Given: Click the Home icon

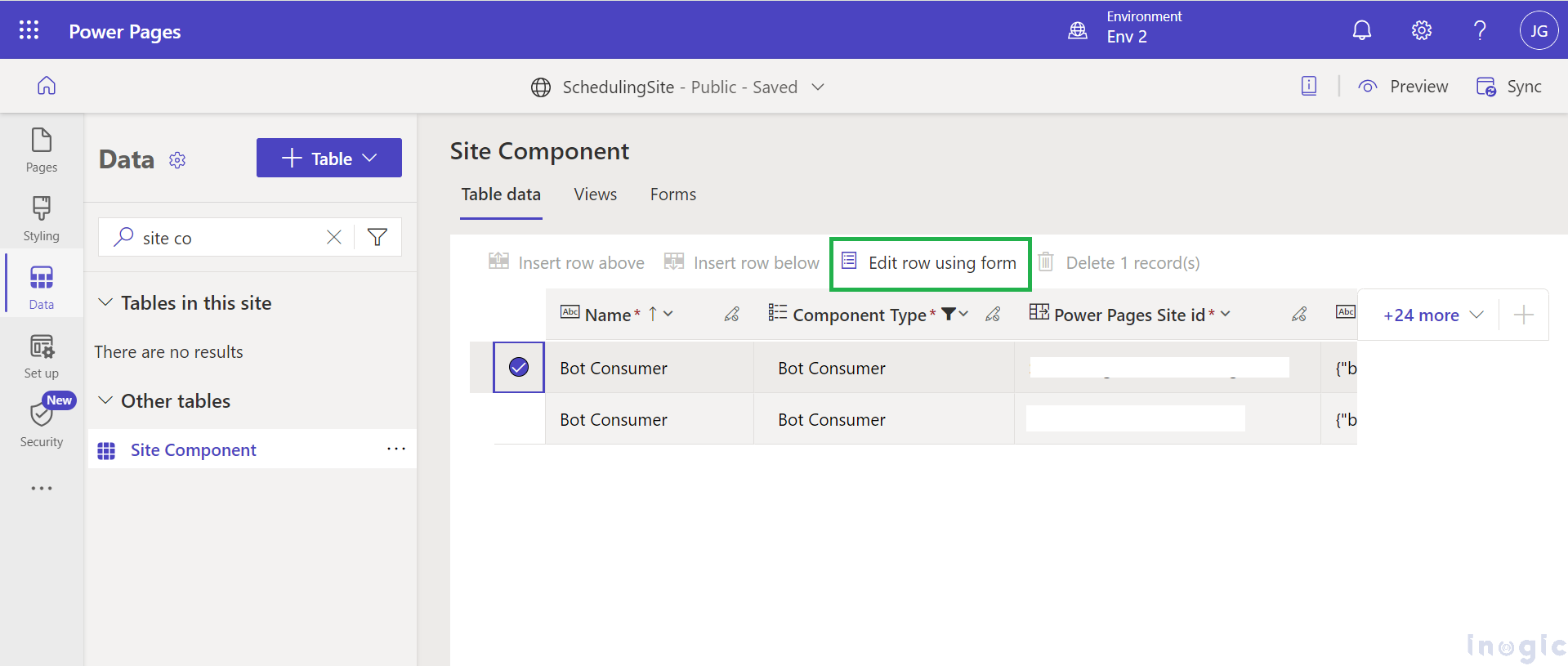Looking at the screenshot, I should (x=47, y=86).
